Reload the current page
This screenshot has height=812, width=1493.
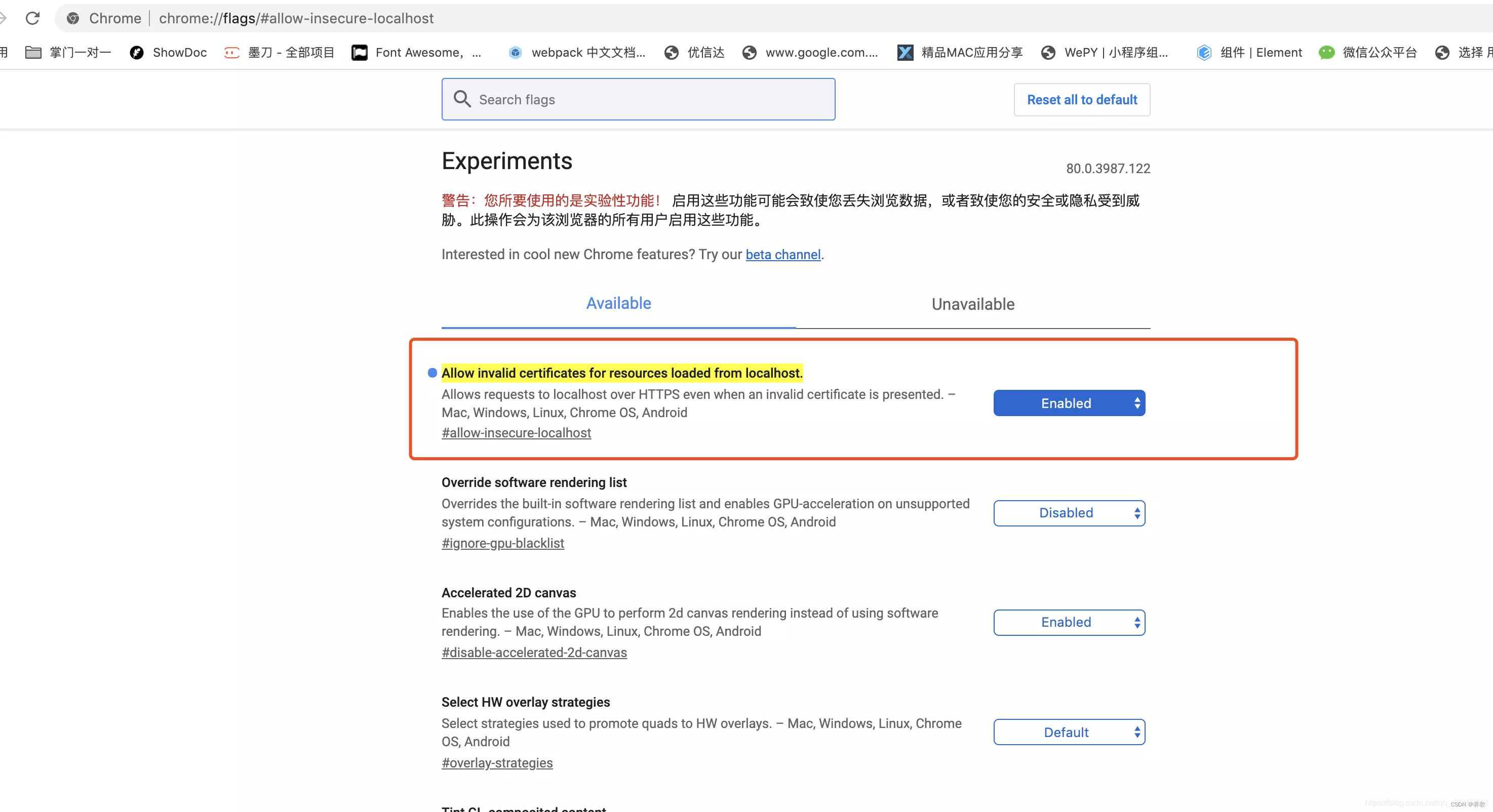(x=32, y=18)
